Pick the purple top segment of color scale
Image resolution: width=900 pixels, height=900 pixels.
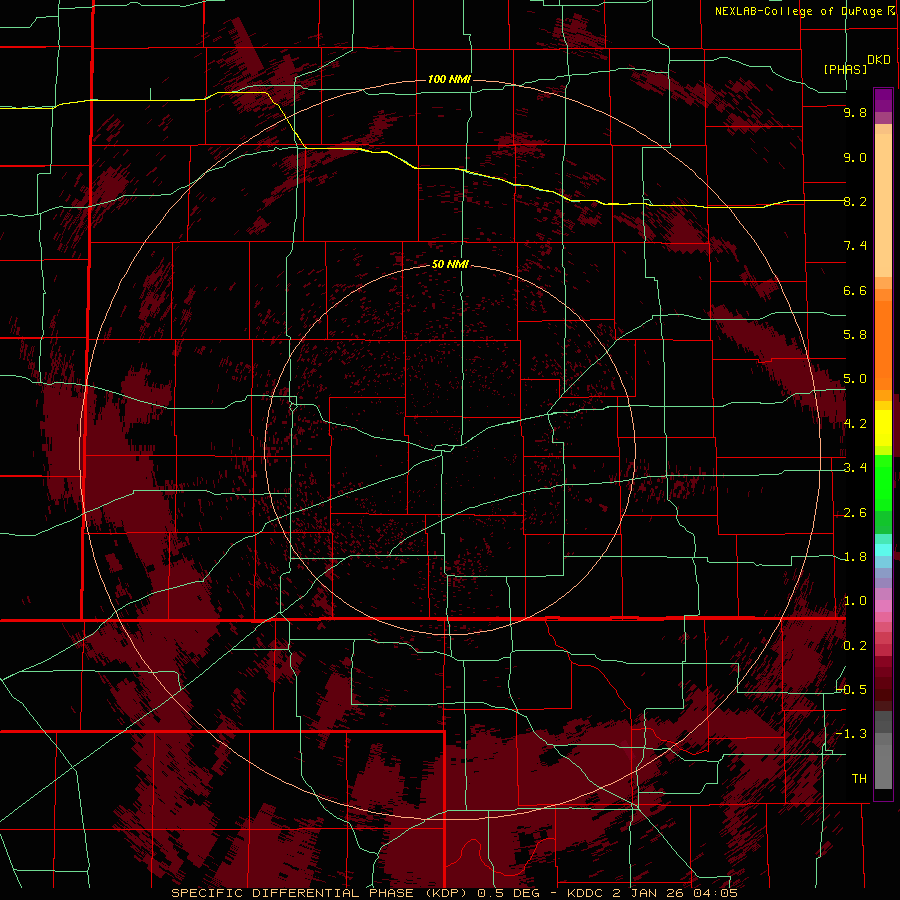point(883,100)
